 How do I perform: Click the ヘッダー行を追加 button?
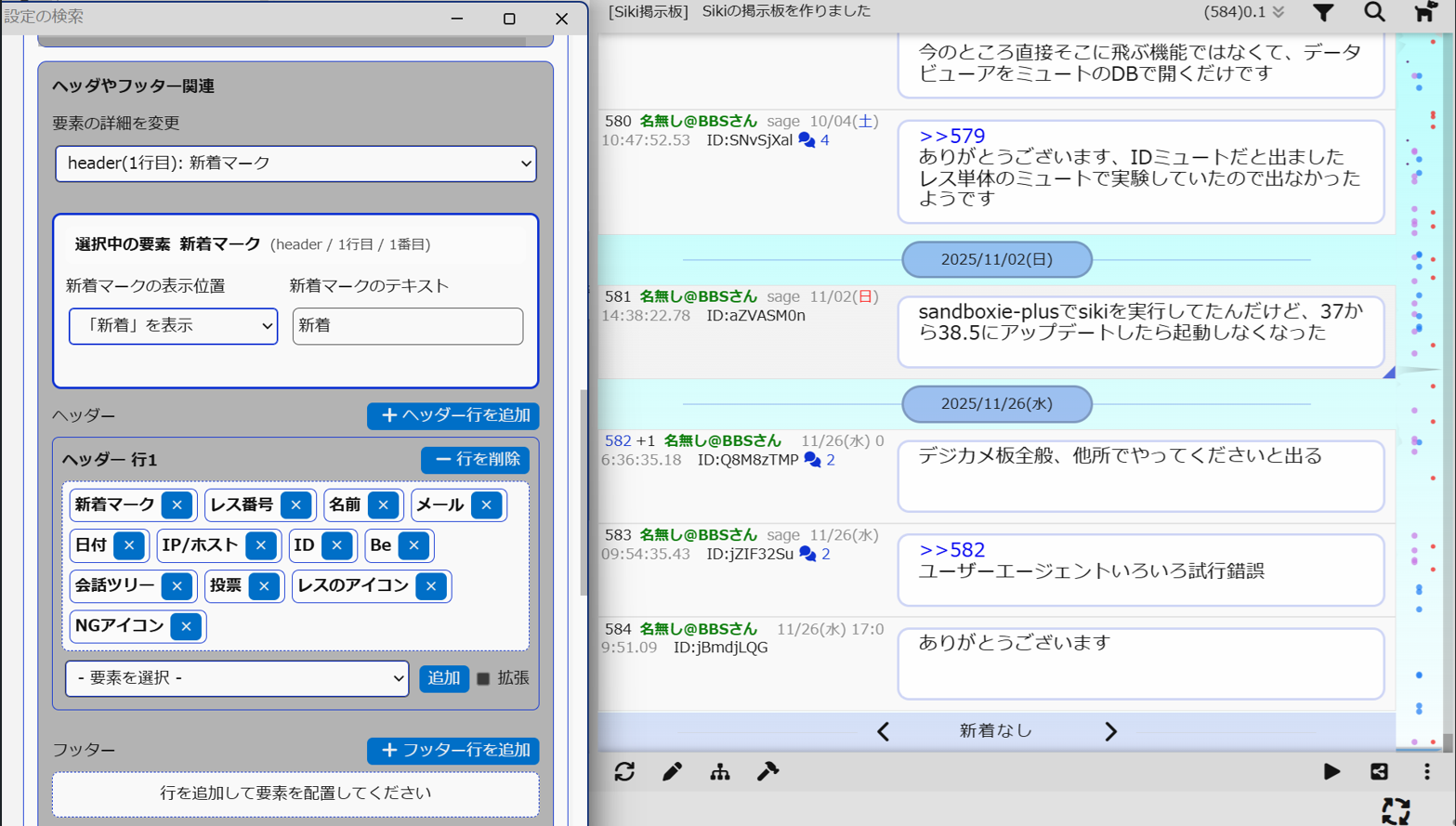(x=453, y=415)
